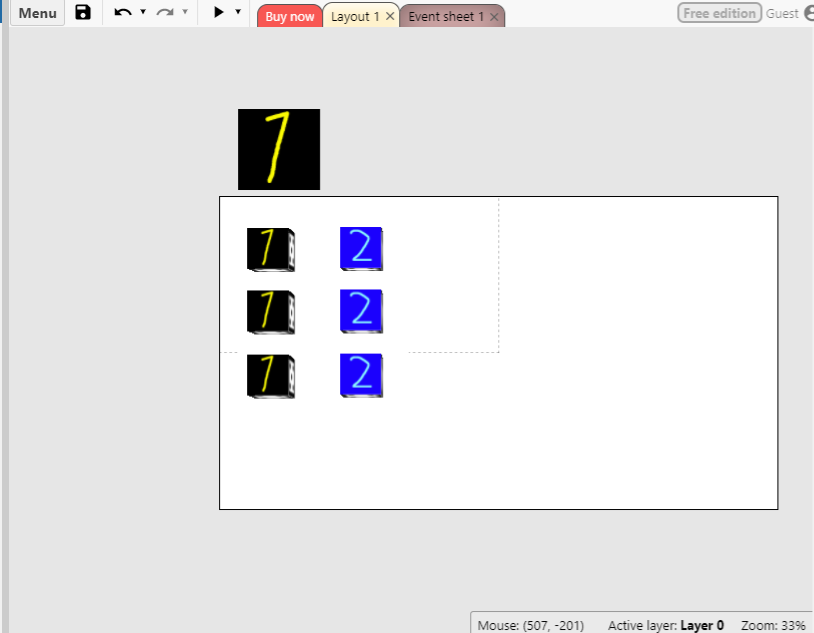Click the Mouse coordinates in status bar
This screenshot has height=633, width=814.
531,625
